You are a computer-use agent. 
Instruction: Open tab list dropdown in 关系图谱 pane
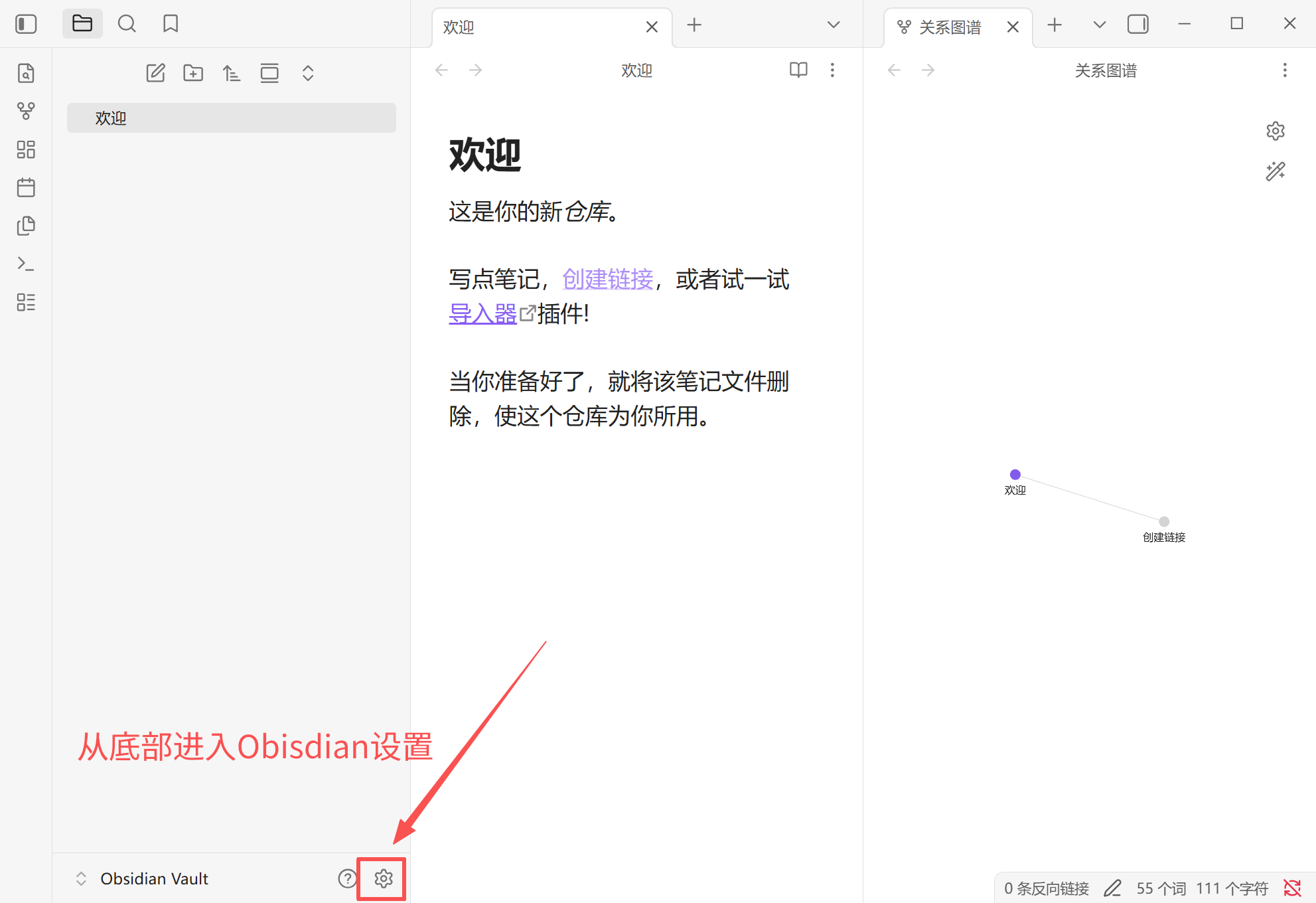[1100, 25]
